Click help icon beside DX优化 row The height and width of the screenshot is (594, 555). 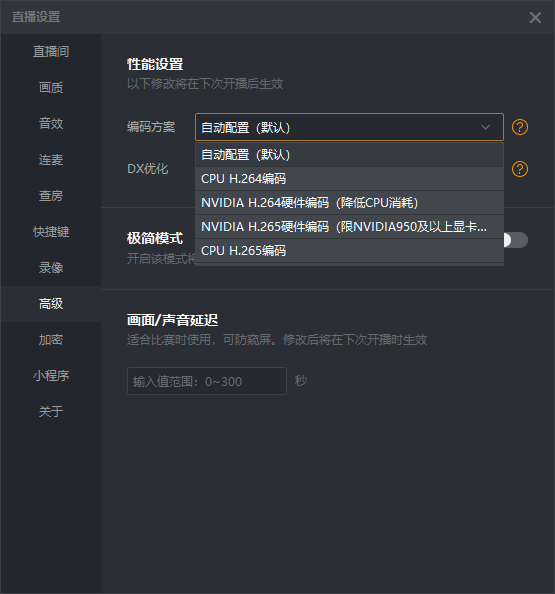coord(520,169)
